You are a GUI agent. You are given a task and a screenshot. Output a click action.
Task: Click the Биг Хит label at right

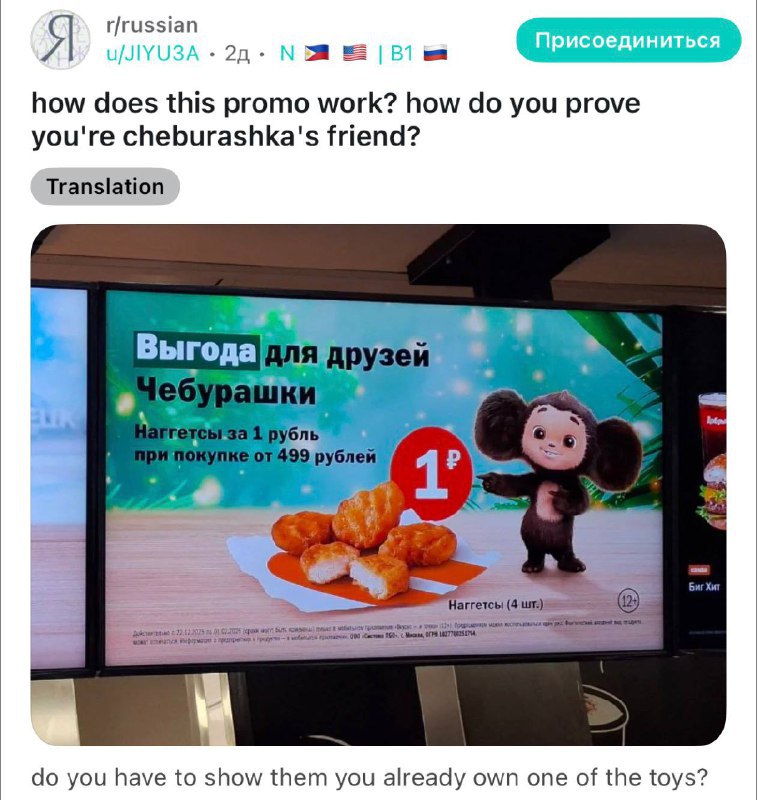pyautogui.click(x=704, y=587)
